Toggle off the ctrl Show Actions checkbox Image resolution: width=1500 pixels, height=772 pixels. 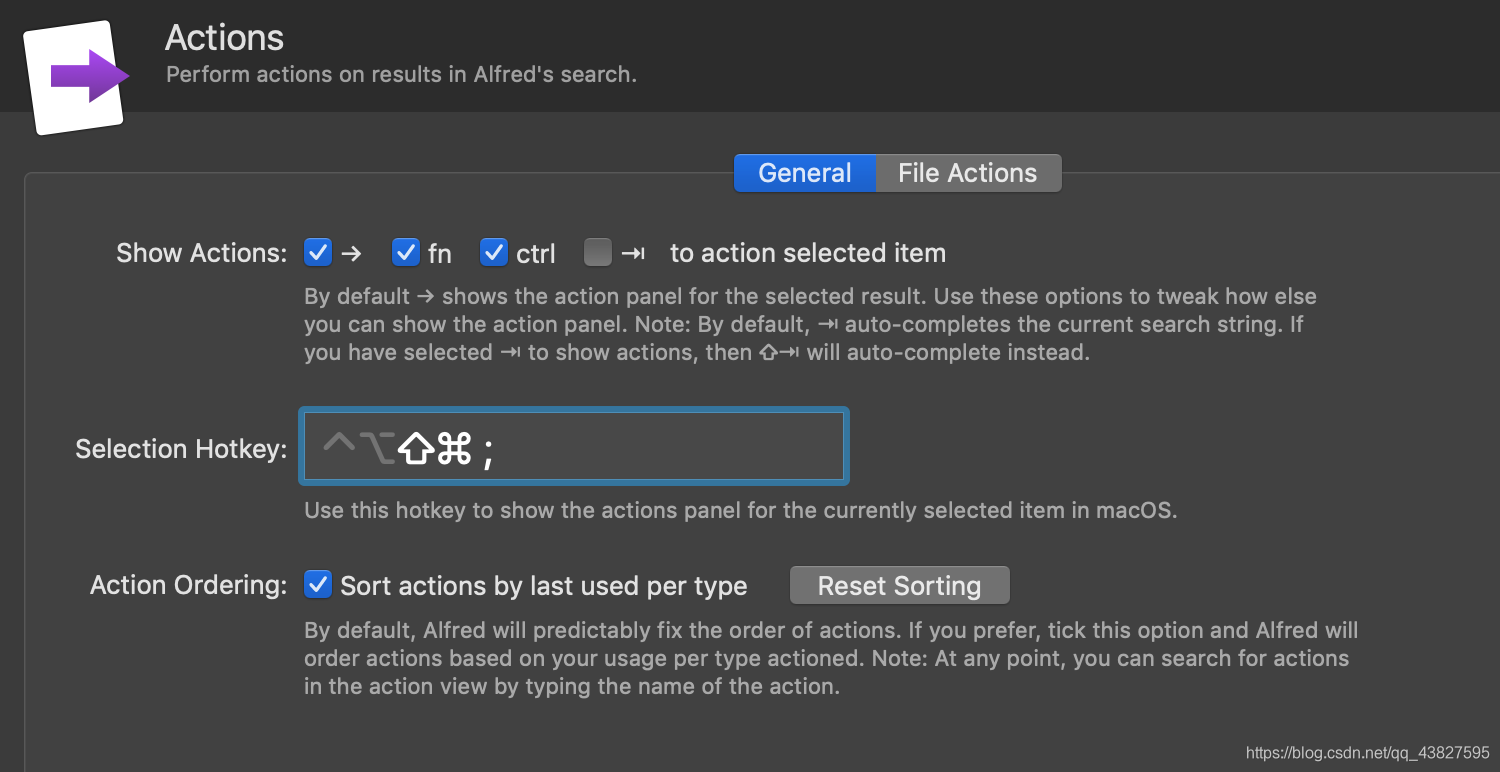pyautogui.click(x=494, y=253)
